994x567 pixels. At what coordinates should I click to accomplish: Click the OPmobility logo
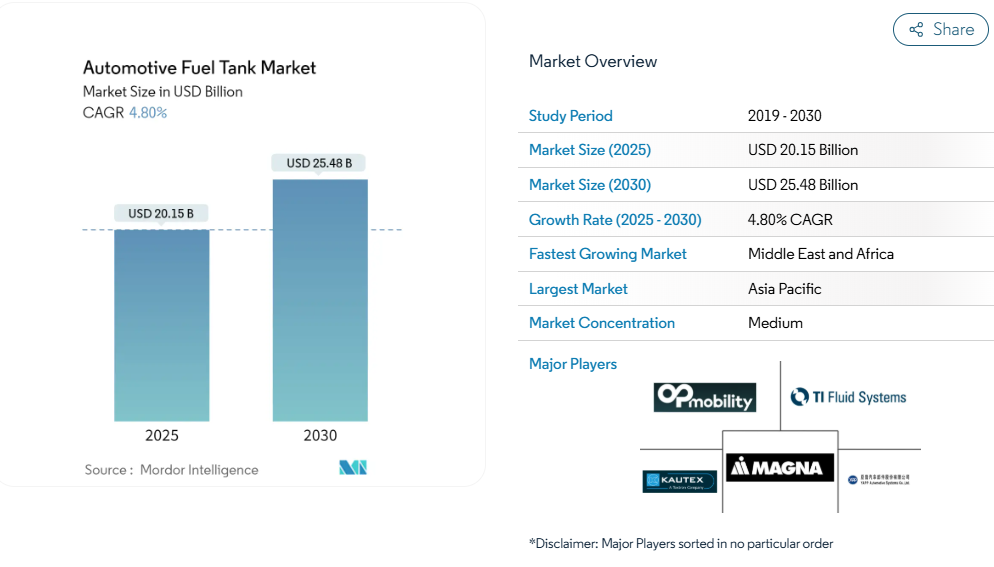click(x=704, y=397)
